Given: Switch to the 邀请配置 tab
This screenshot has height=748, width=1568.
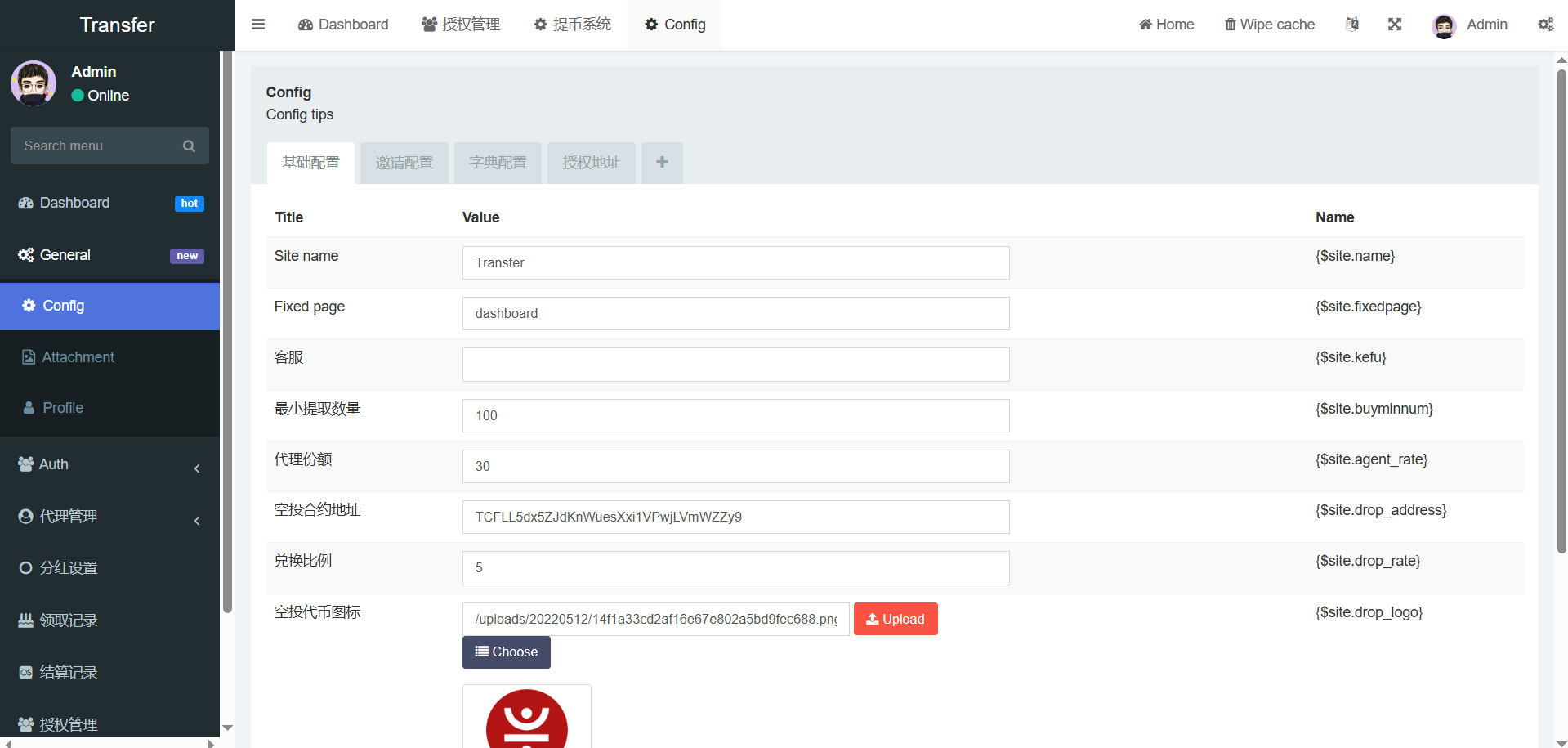Looking at the screenshot, I should click(404, 163).
